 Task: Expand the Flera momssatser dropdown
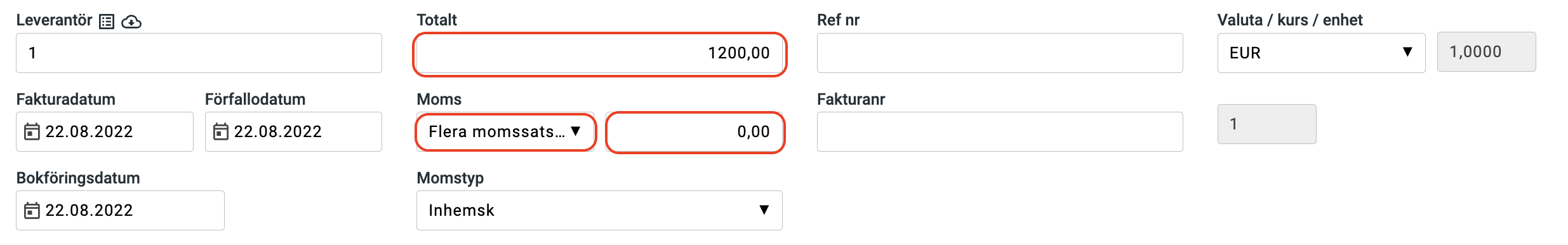(505, 131)
